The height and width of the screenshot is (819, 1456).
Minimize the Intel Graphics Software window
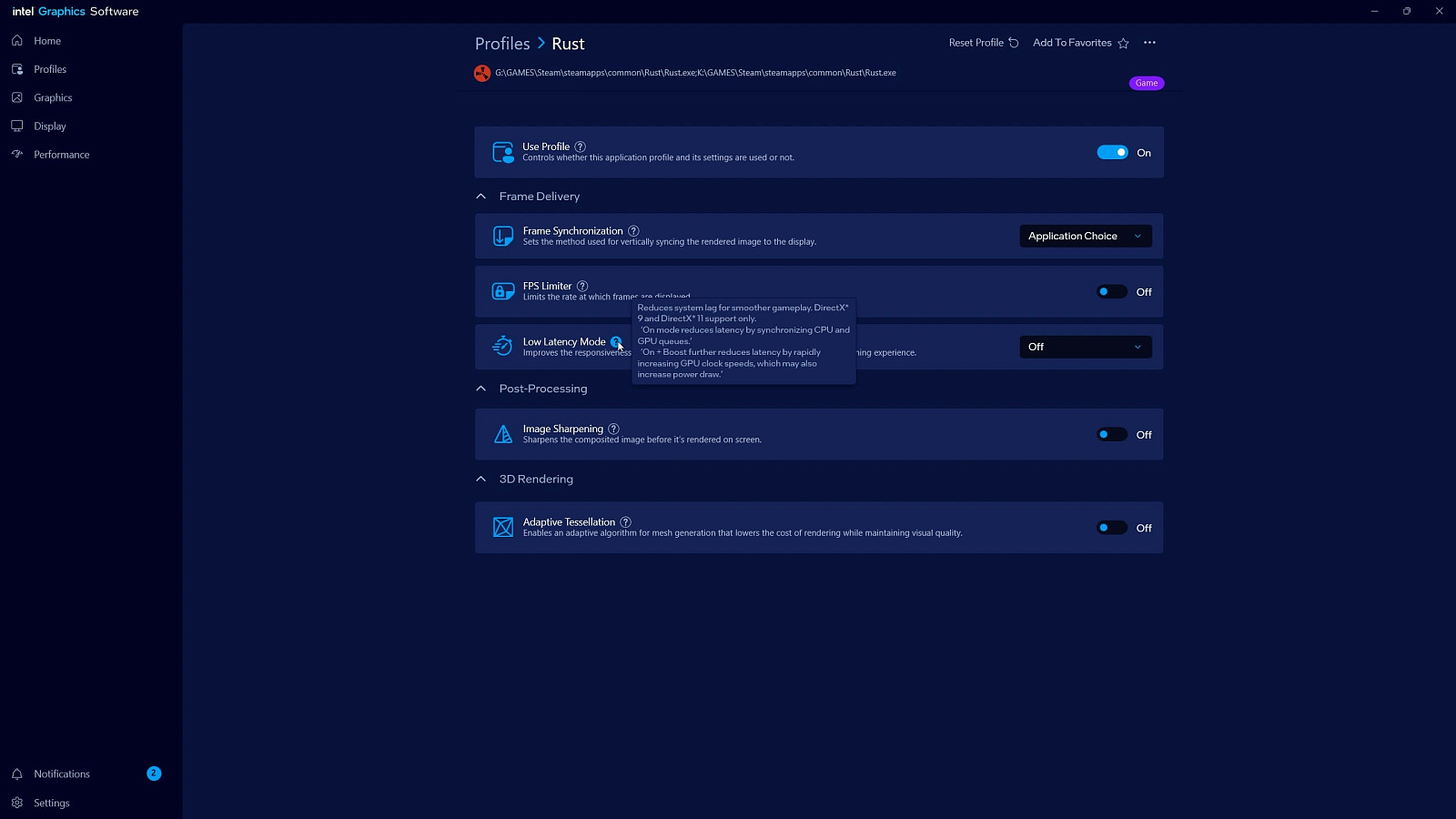(x=1375, y=11)
